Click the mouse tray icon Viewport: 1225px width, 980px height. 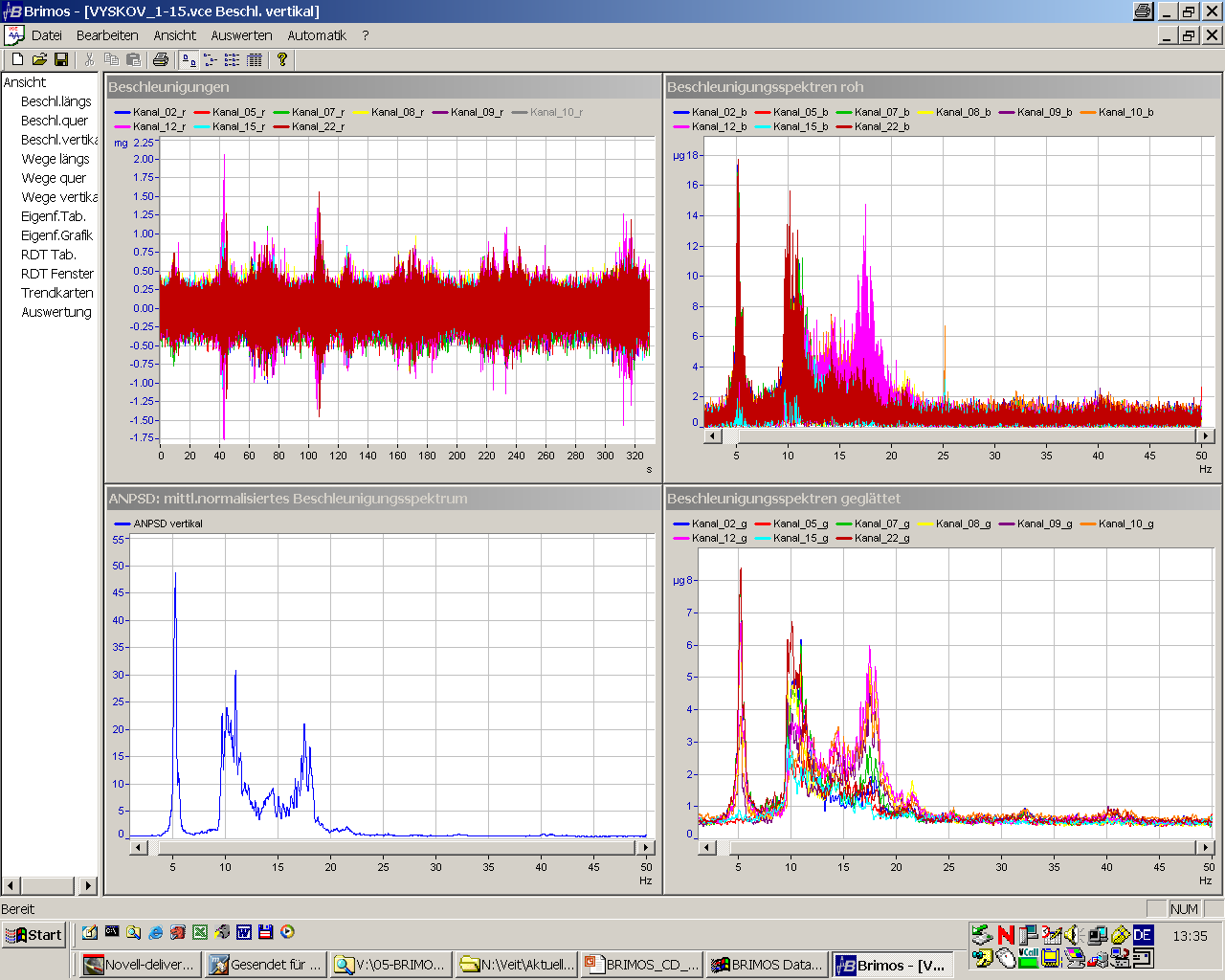pyautogui.click(x=1006, y=957)
